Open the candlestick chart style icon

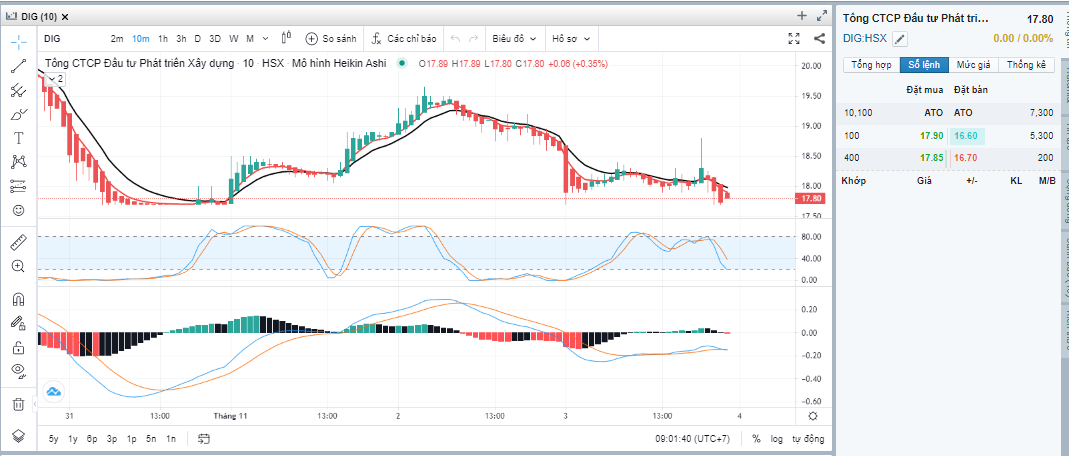[286, 38]
